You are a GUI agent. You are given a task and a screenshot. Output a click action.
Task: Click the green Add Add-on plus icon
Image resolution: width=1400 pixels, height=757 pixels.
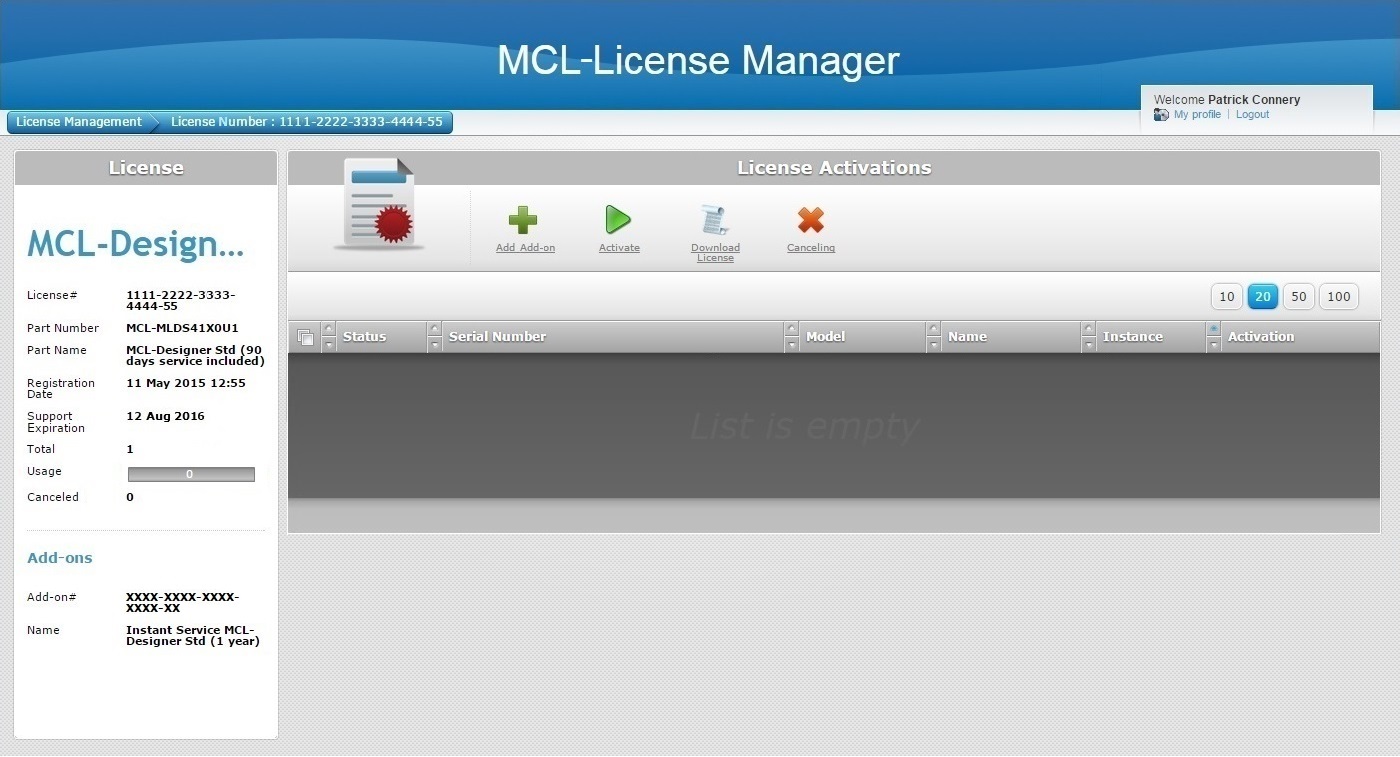tap(523, 220)
